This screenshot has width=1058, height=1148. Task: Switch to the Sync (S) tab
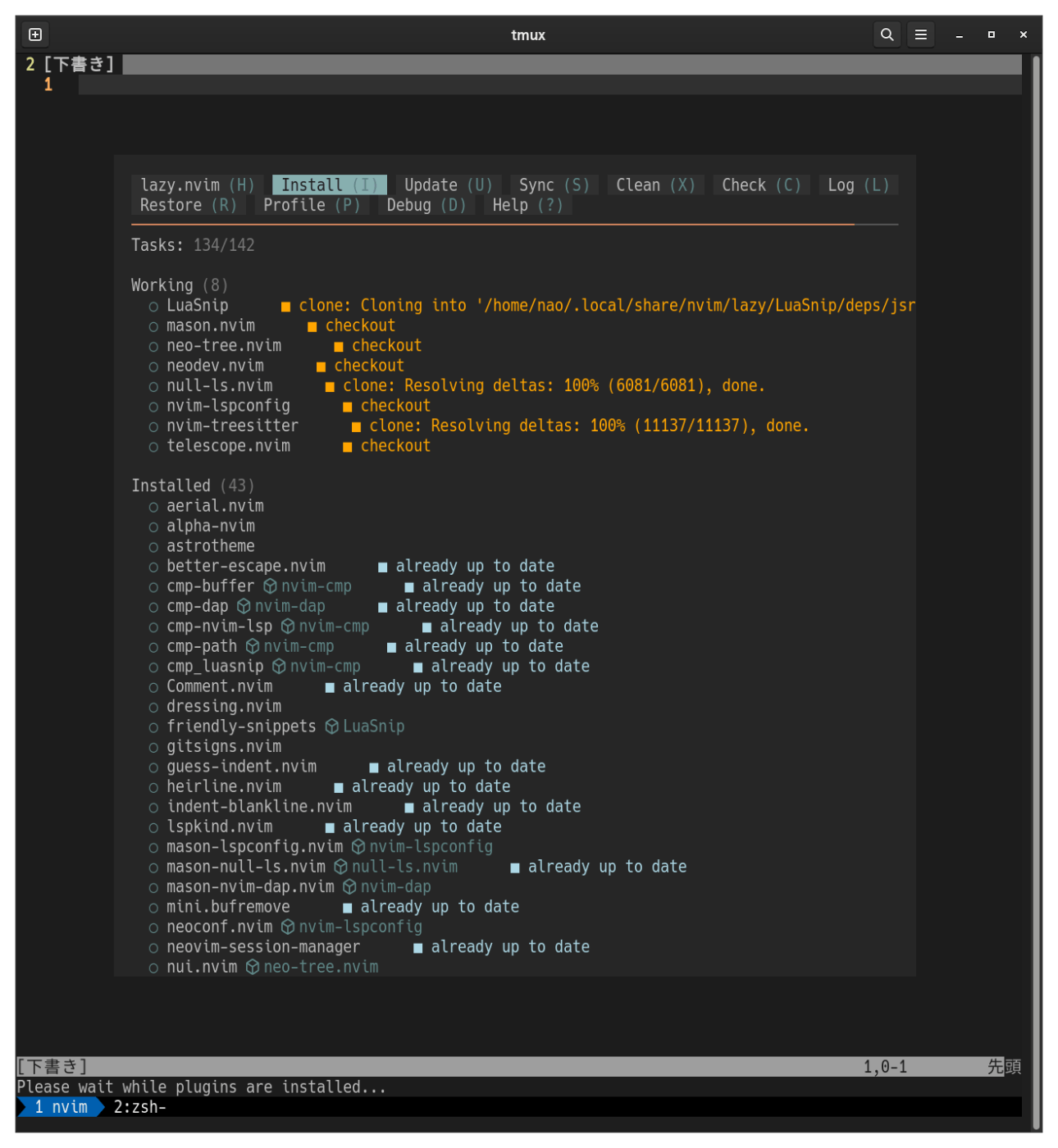[x=554, y=185]
